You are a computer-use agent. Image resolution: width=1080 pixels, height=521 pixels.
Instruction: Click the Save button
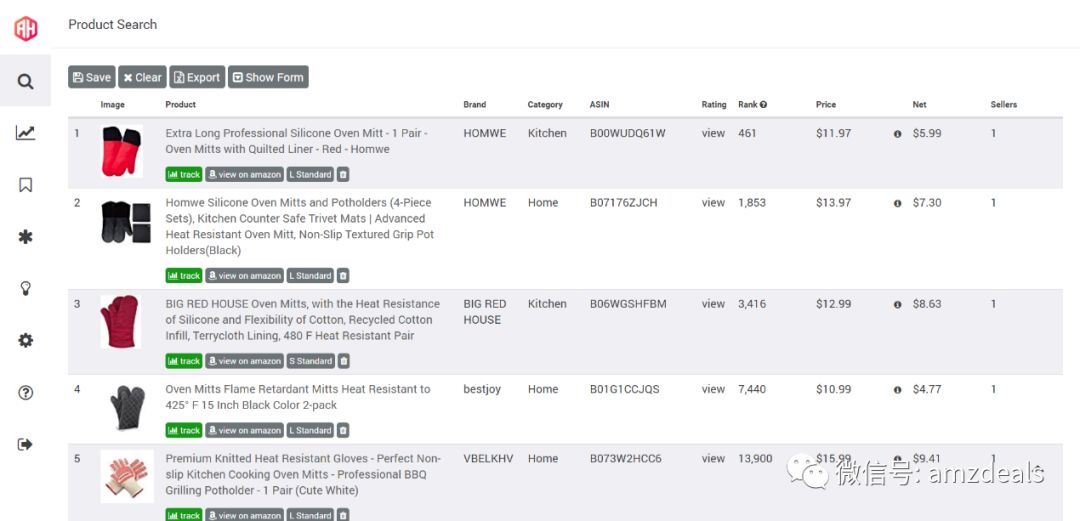coord(91,77)
